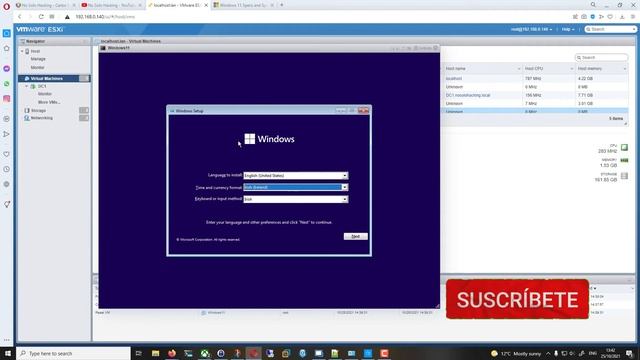The height and width of the screenshot is (360, 640).
Task: Open the Actions menu in the Windows11 console
Action: [423, 48]
